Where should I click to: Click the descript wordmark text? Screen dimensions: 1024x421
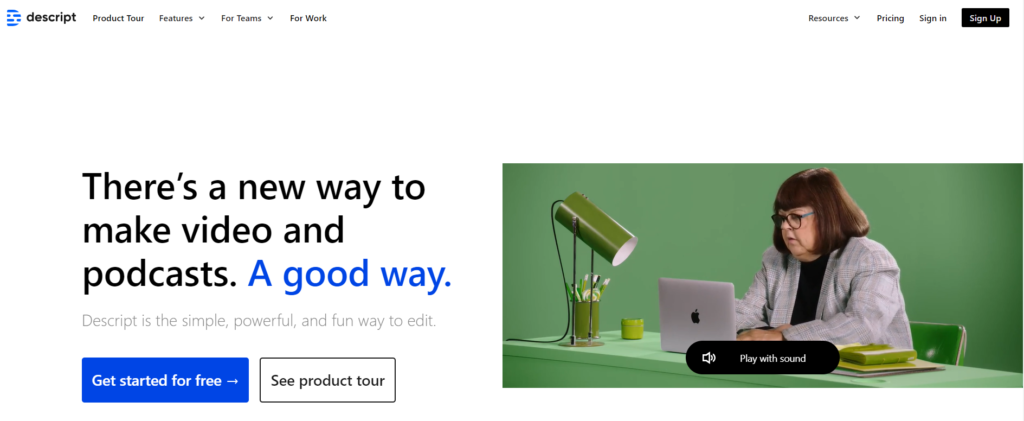pyautogui.click(x=51, y=18)
